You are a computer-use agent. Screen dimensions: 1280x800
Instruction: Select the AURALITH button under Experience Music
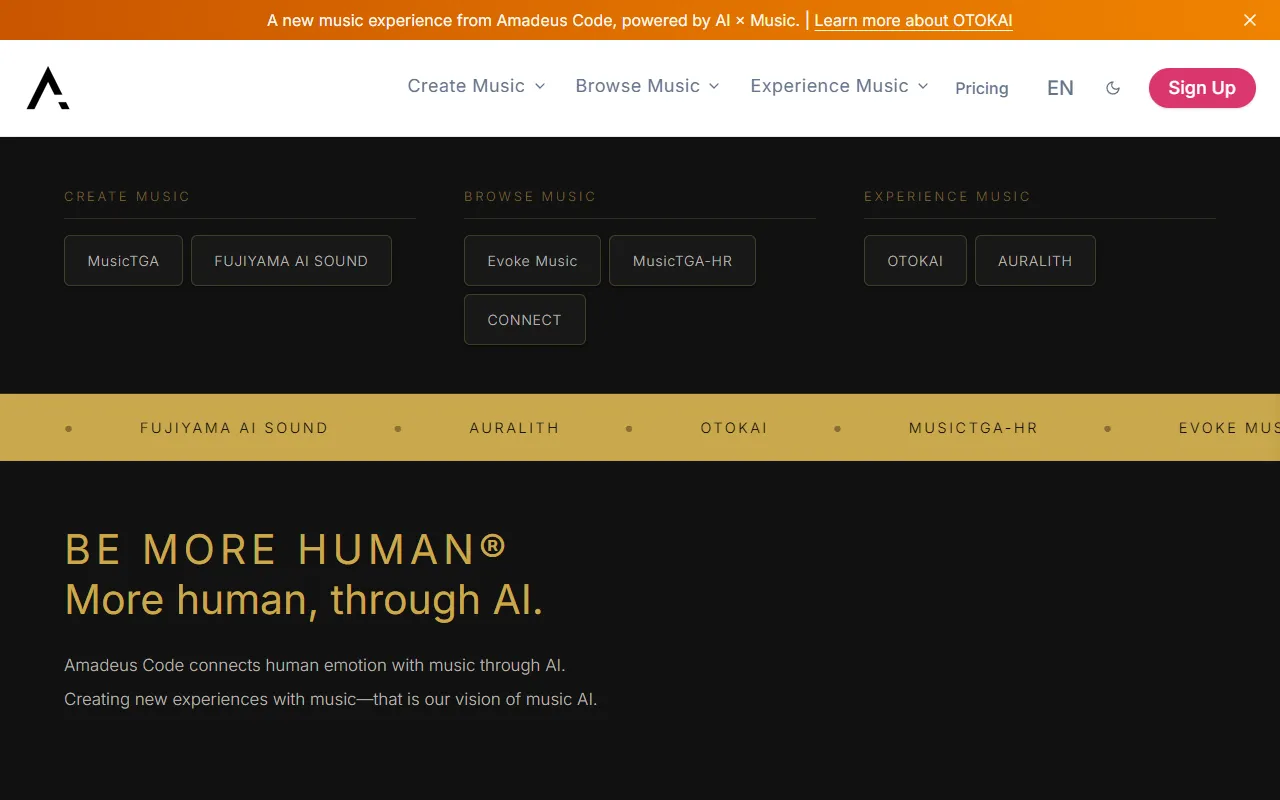click(x=1035, y=261)
